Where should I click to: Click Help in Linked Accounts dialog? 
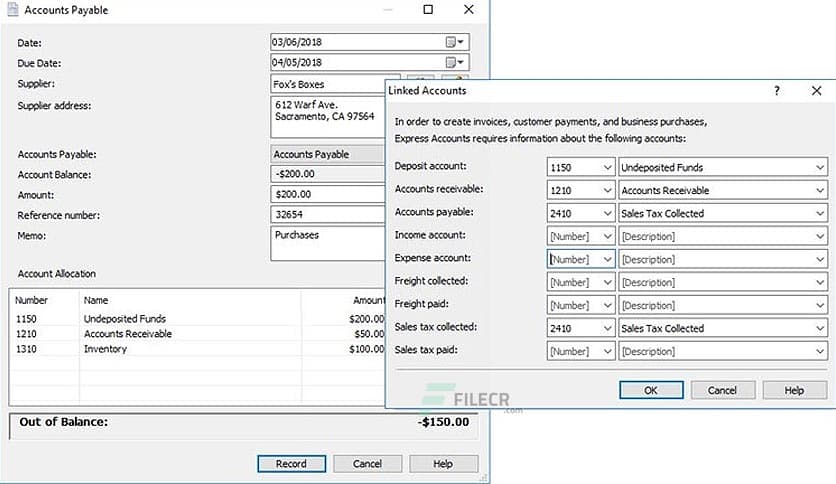click(794, 390)
